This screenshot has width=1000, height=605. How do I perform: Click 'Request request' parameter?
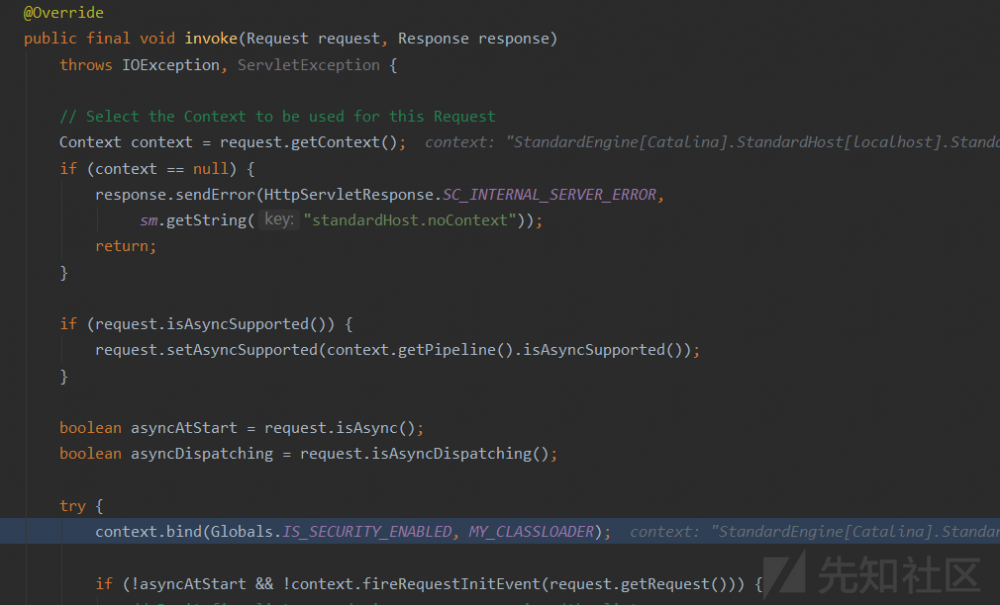pos(313,39)
